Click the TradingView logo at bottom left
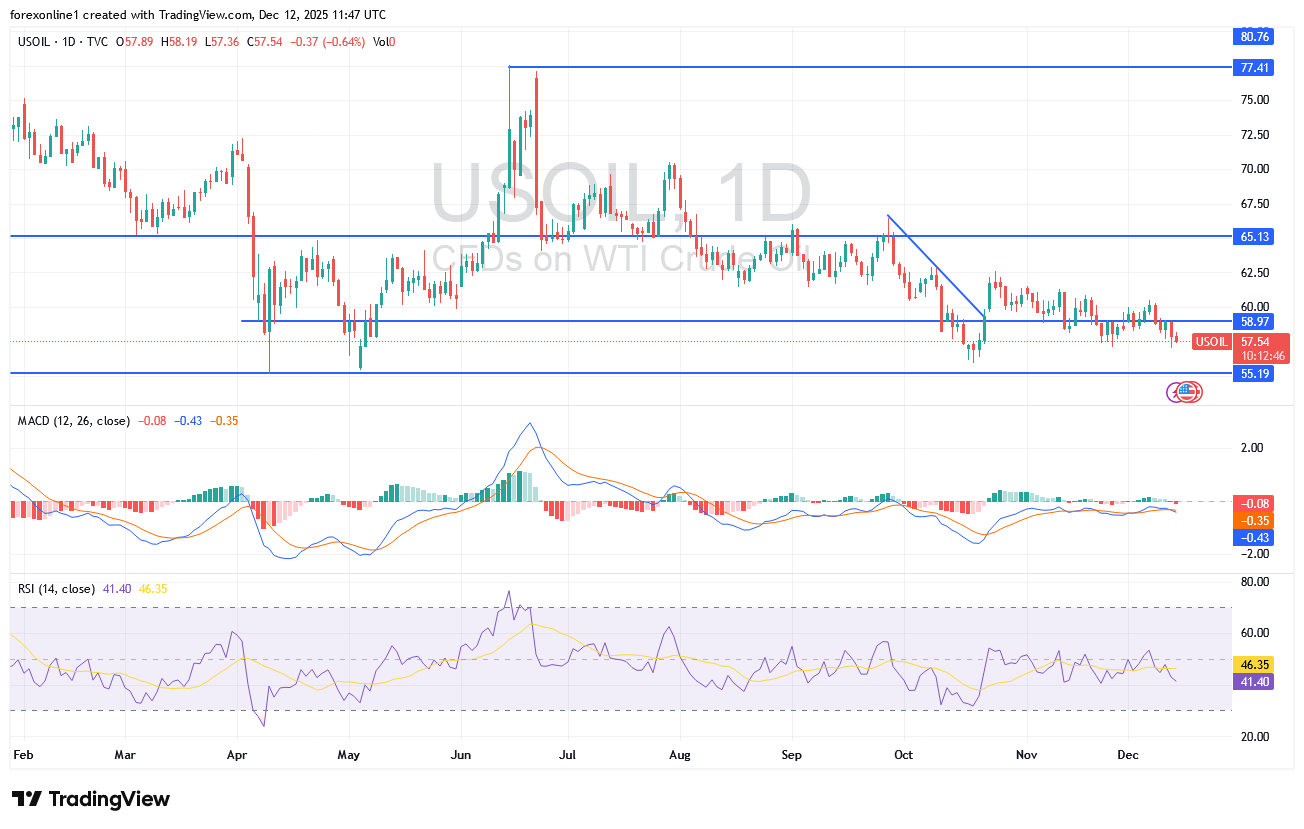The image size is (1304, 829). click(91, 799)
